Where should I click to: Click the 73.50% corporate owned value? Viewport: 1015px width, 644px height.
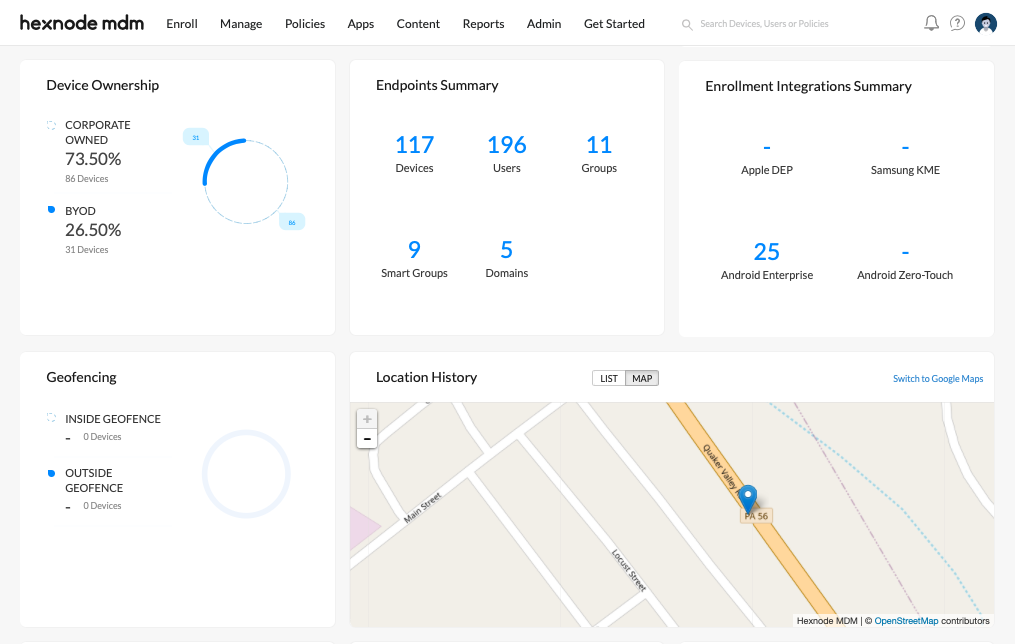pos(93,159)
